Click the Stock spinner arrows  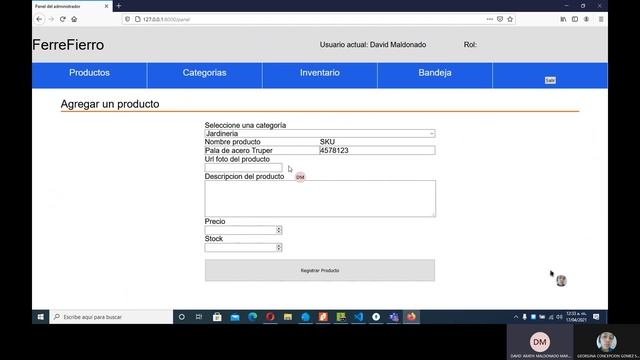[x=279, y=247]
